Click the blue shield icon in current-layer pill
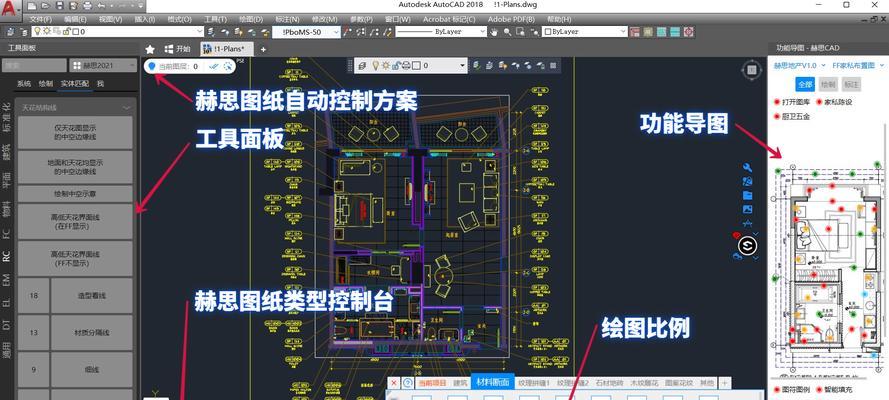 coord(151,66)
